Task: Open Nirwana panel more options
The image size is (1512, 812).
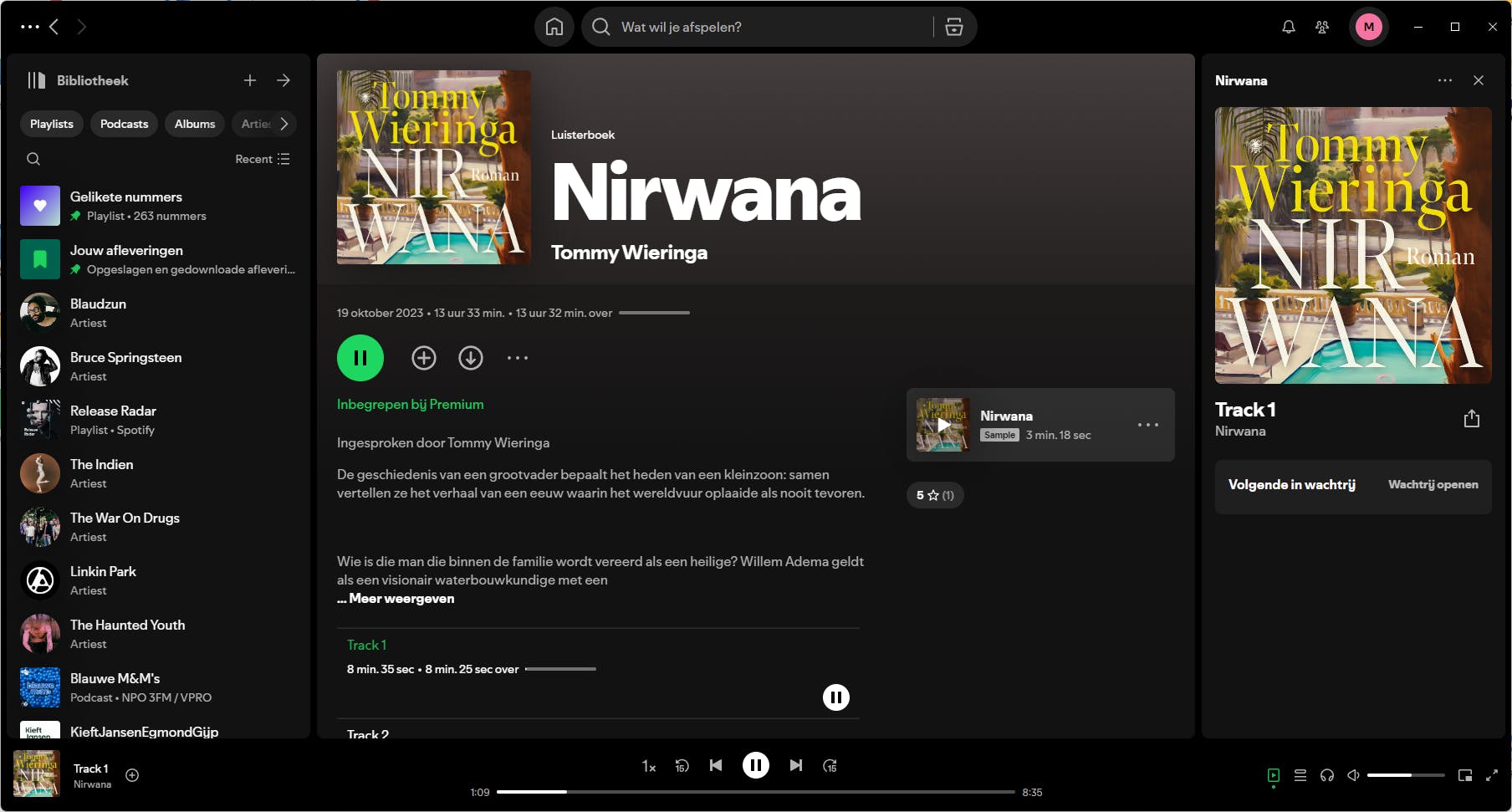Action: (x=1445, y=80)
